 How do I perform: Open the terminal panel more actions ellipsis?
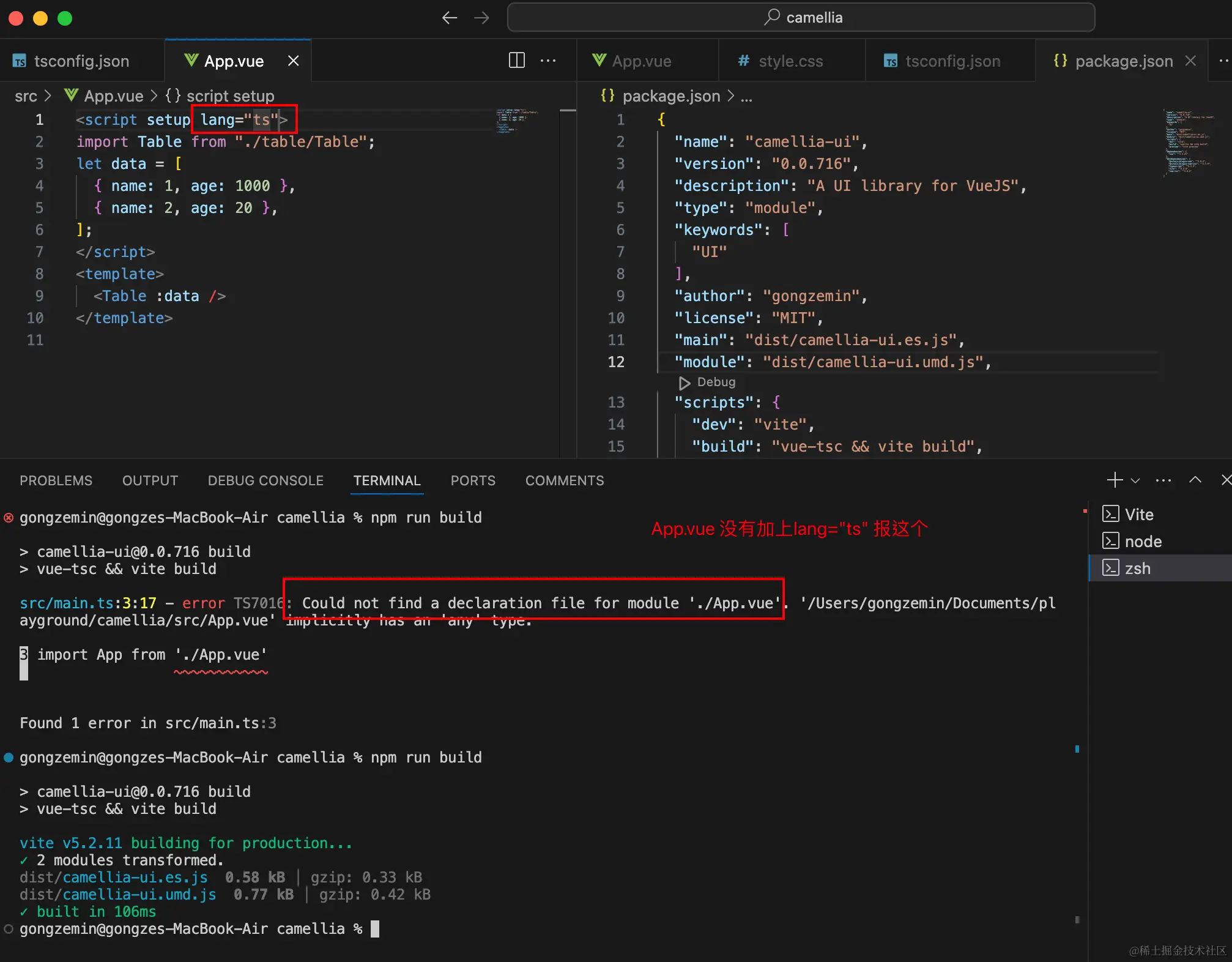[1163, 480]
